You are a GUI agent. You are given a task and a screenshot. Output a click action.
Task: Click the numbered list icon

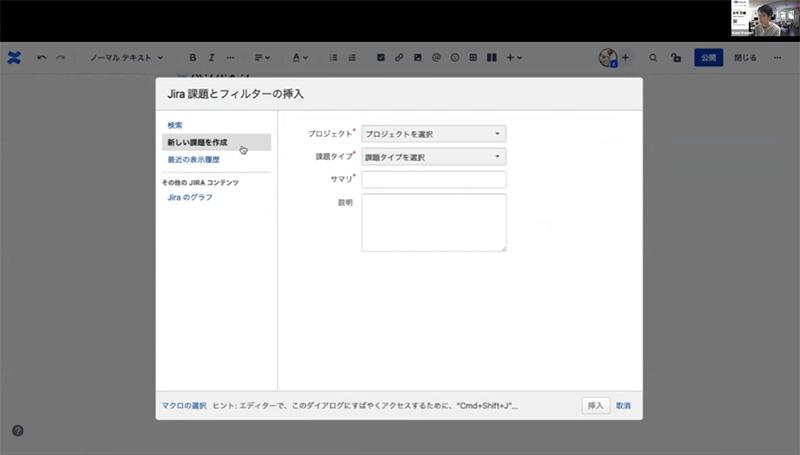click(x=351, y=58)
